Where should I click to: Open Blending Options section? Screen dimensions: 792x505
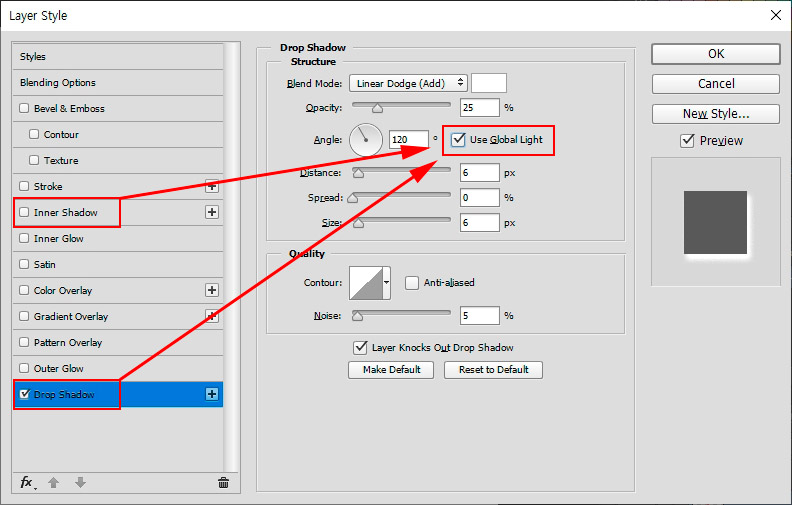coord(118,82)
